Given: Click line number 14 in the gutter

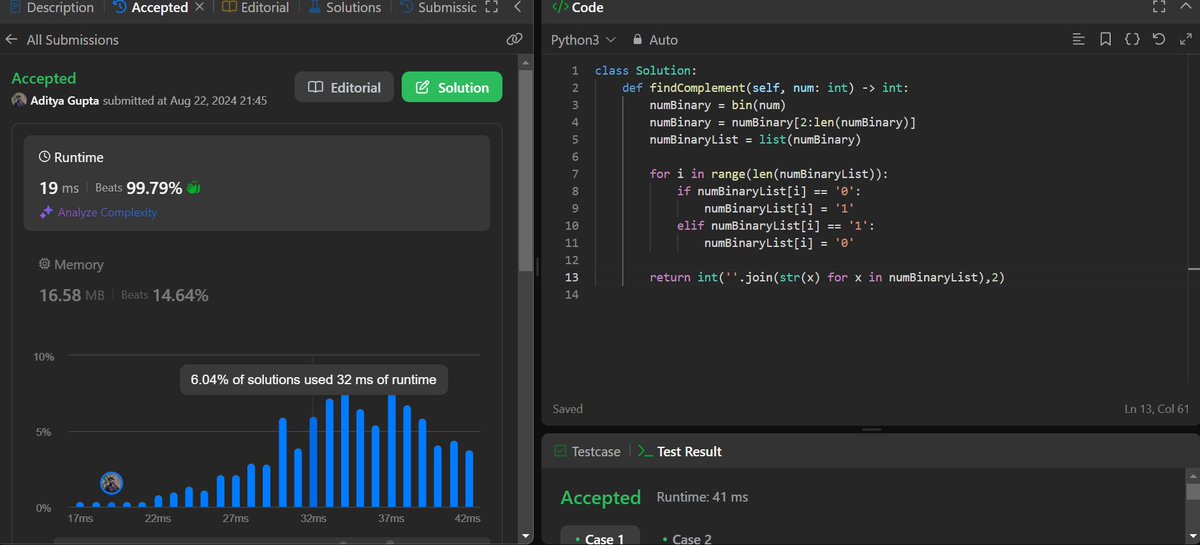Looking at the screenshot, I should [572, 294].
